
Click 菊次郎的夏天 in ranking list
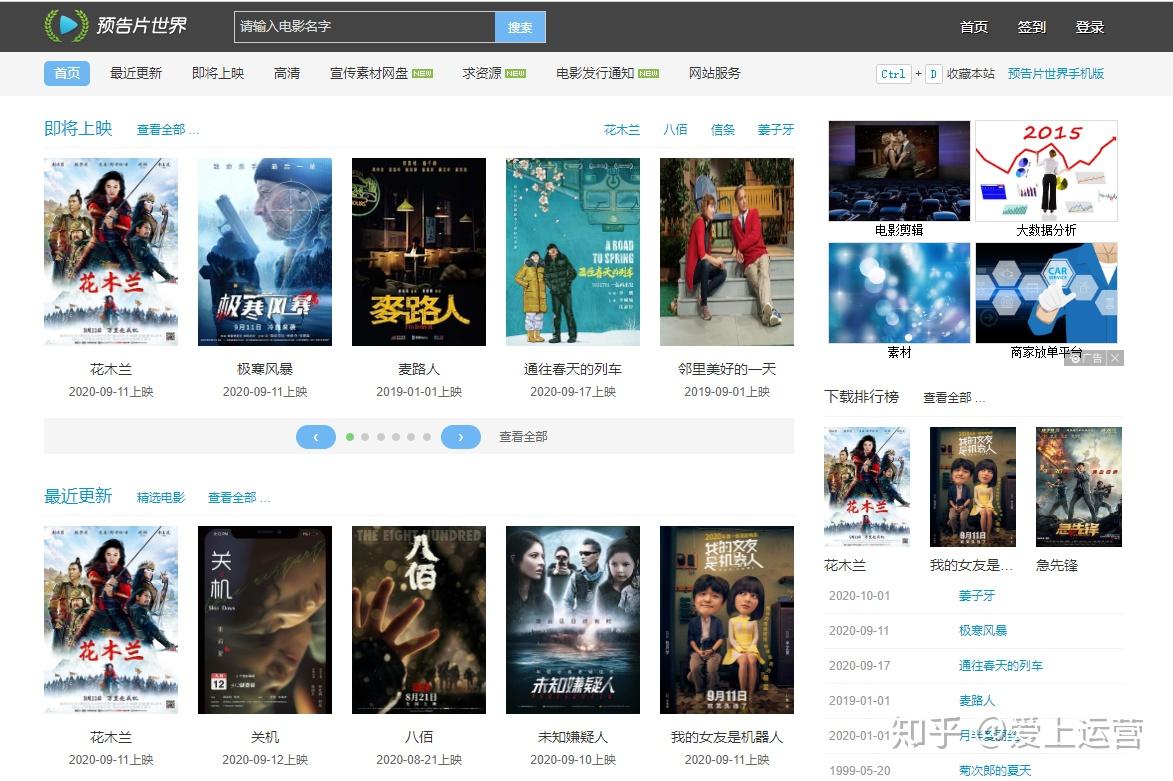tap(995, 771)
